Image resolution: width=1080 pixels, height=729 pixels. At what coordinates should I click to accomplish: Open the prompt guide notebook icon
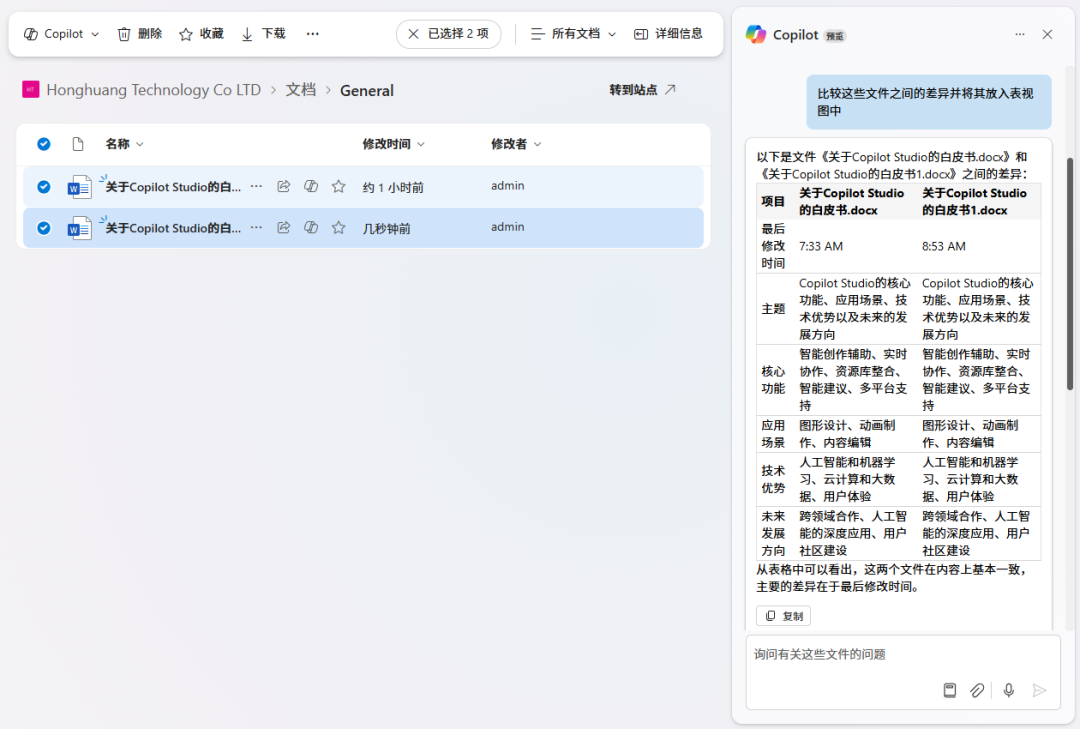[x=950, y=690]
